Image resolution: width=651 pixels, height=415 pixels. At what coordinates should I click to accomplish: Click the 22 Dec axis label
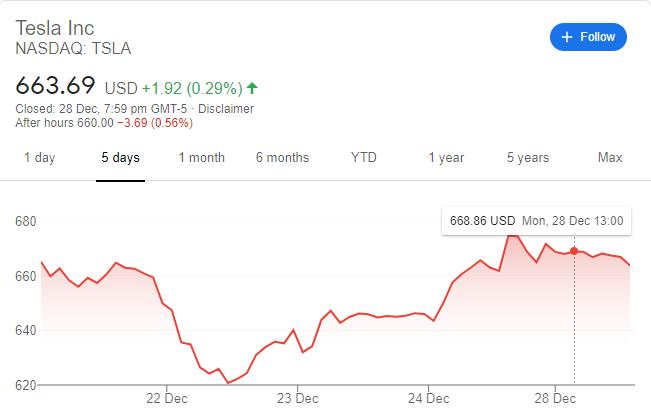[165, 398]
